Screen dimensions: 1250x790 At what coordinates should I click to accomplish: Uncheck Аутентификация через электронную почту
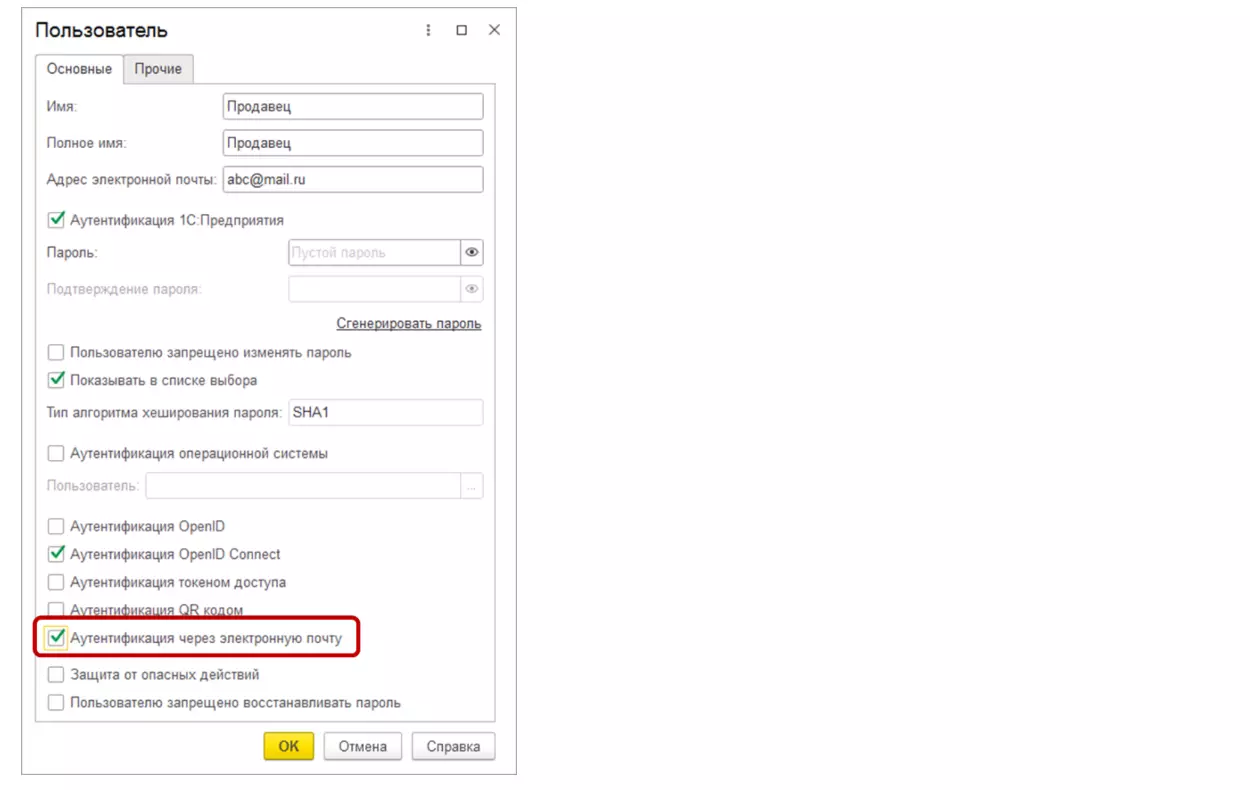tap(56, 638)
